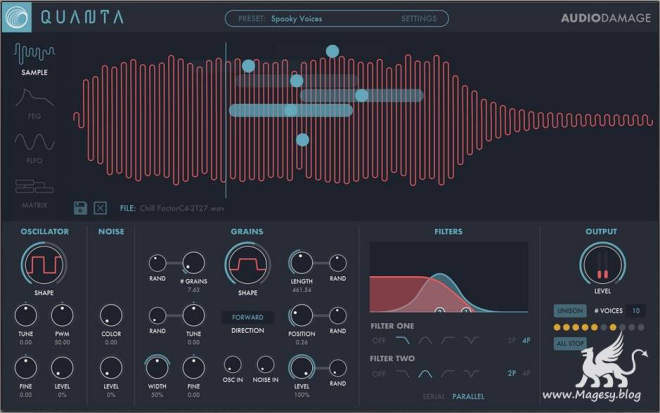
Task: Click the Output Level knob
Action: (x=602, y=265)
